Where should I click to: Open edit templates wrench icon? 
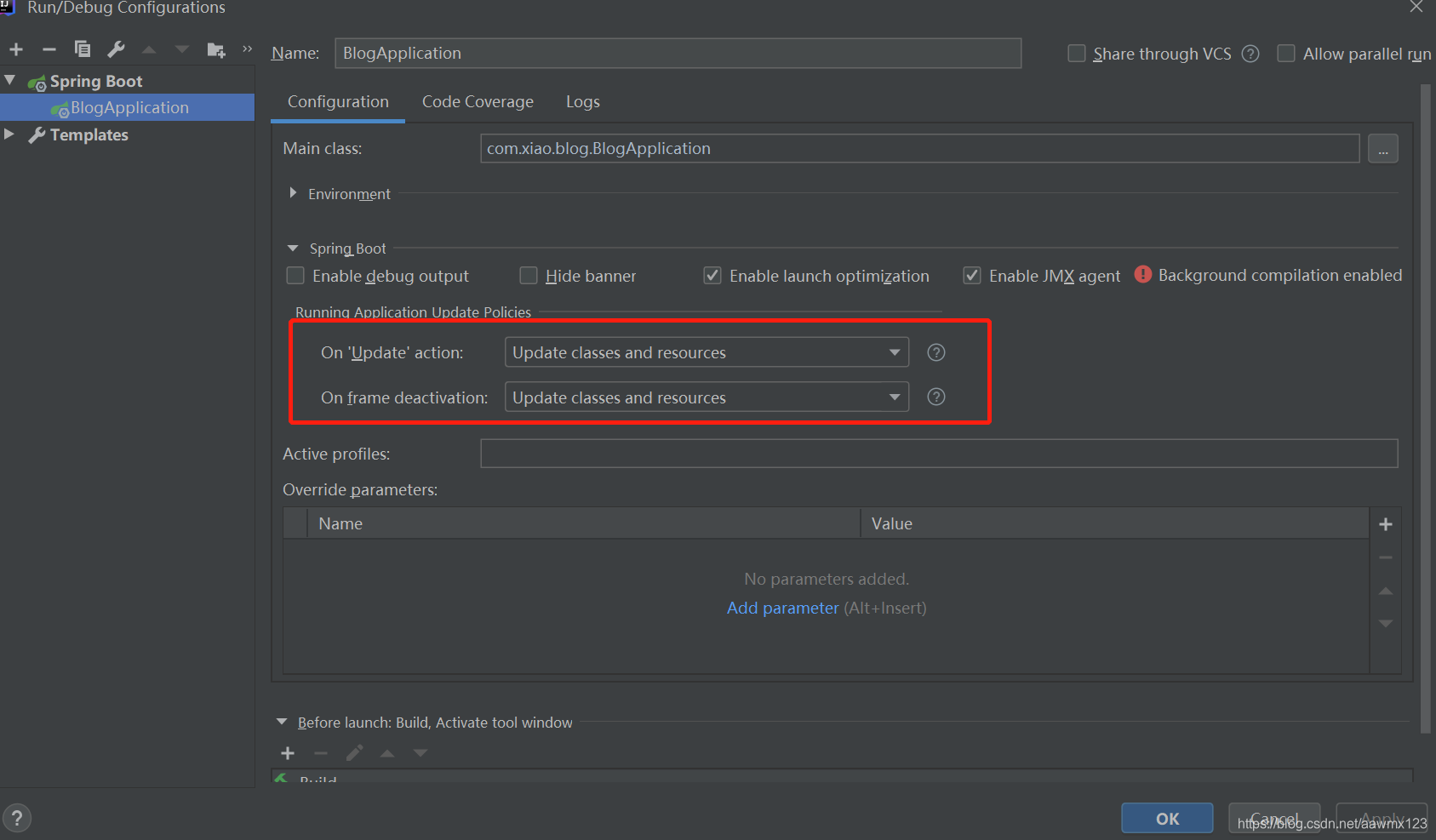tap(117, 49)
